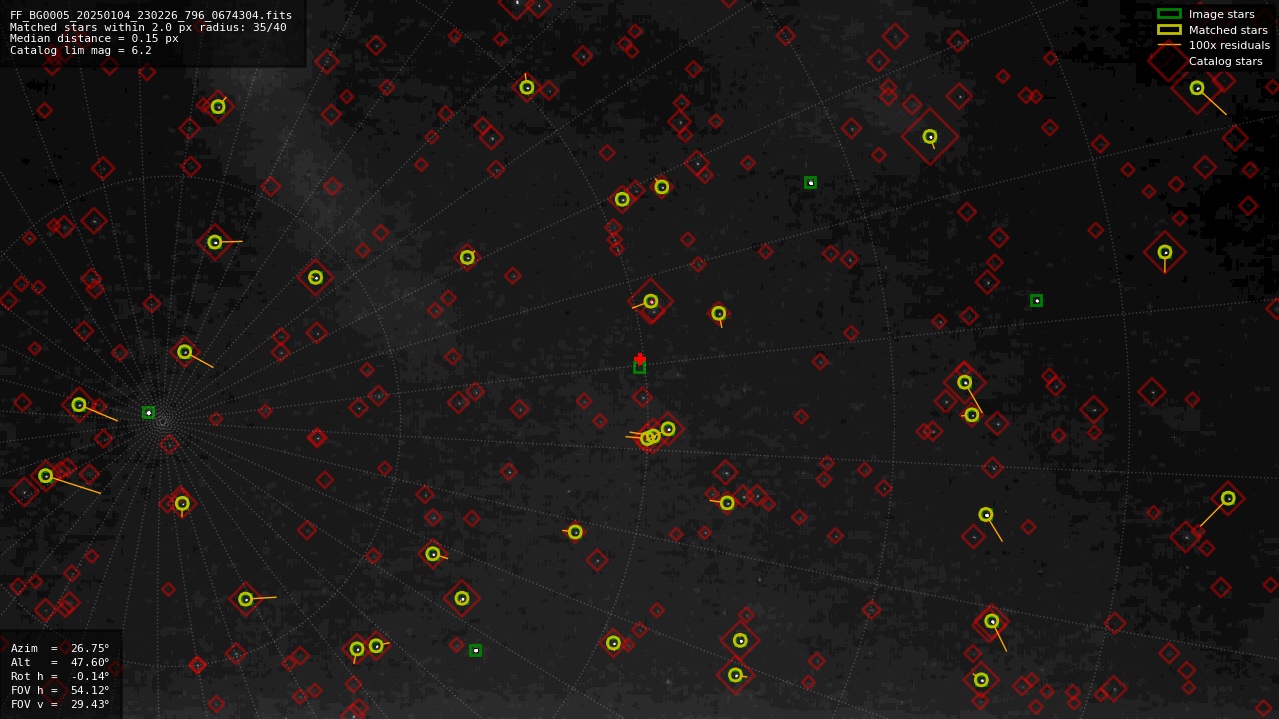This screenshot has width=1279, height=719.
Task: Click the '100x residuals' legend label
Action: coord(1229,45)
